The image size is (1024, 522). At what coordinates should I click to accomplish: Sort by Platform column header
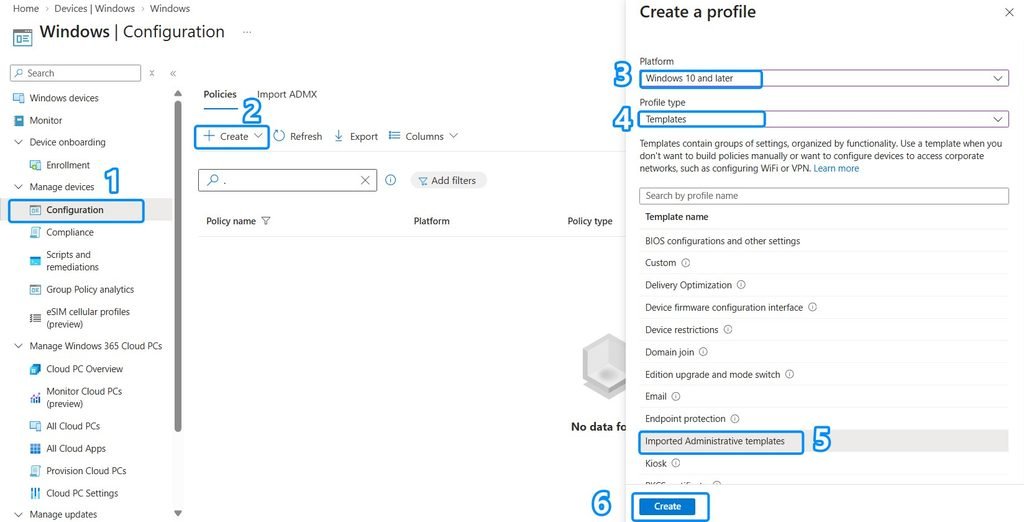[432, 221]
